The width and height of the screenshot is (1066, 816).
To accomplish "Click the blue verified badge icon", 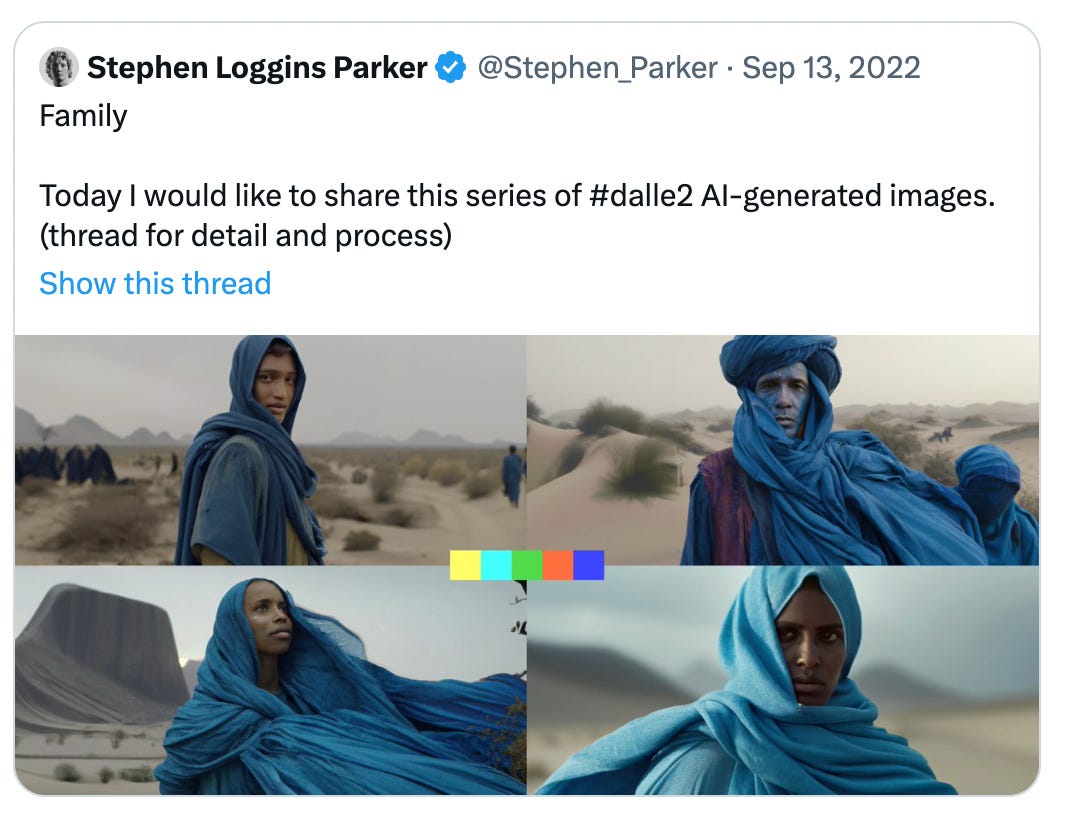I will click(x=450, y=67).
